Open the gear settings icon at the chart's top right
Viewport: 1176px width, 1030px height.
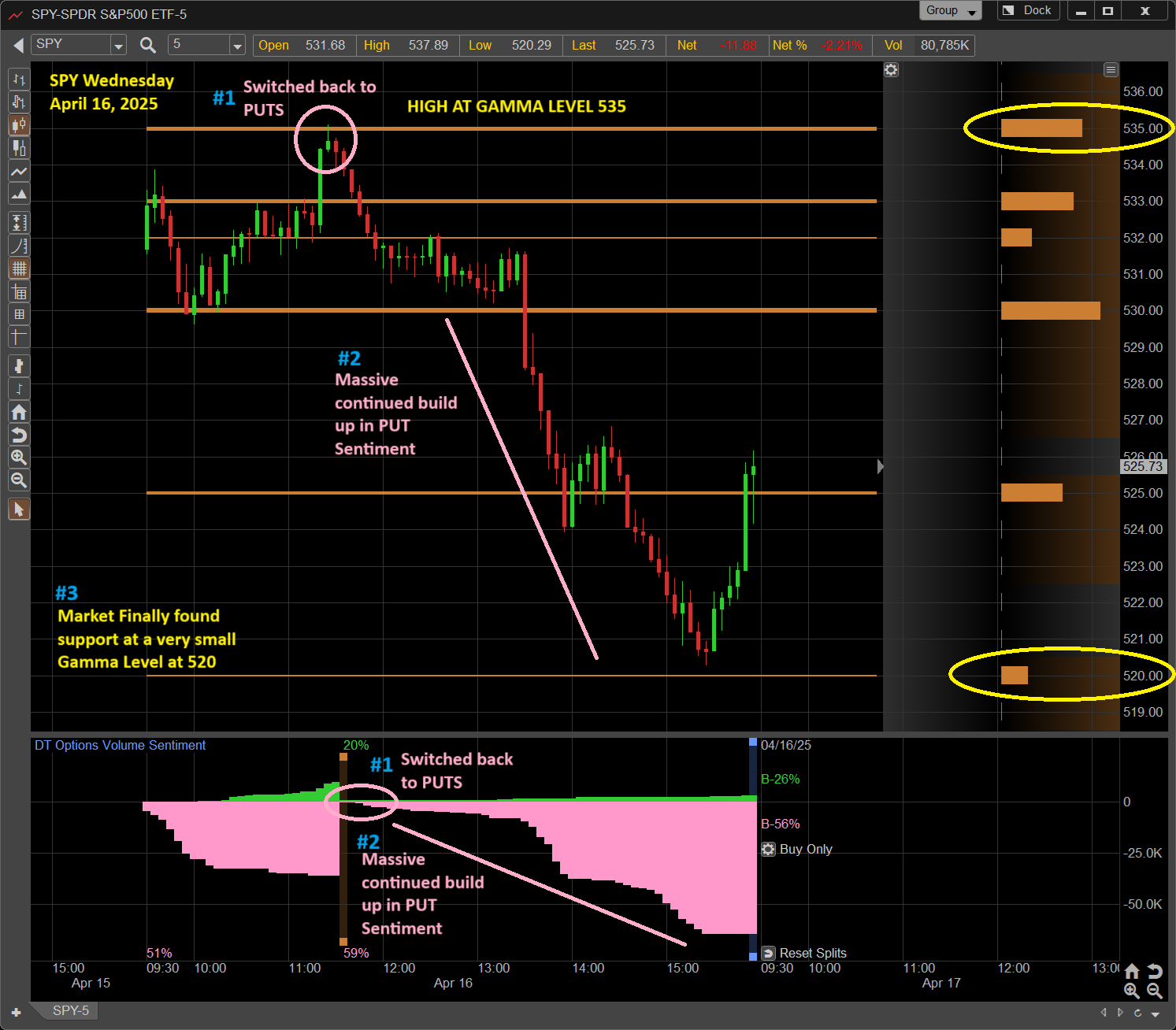(x=891, y=70)
